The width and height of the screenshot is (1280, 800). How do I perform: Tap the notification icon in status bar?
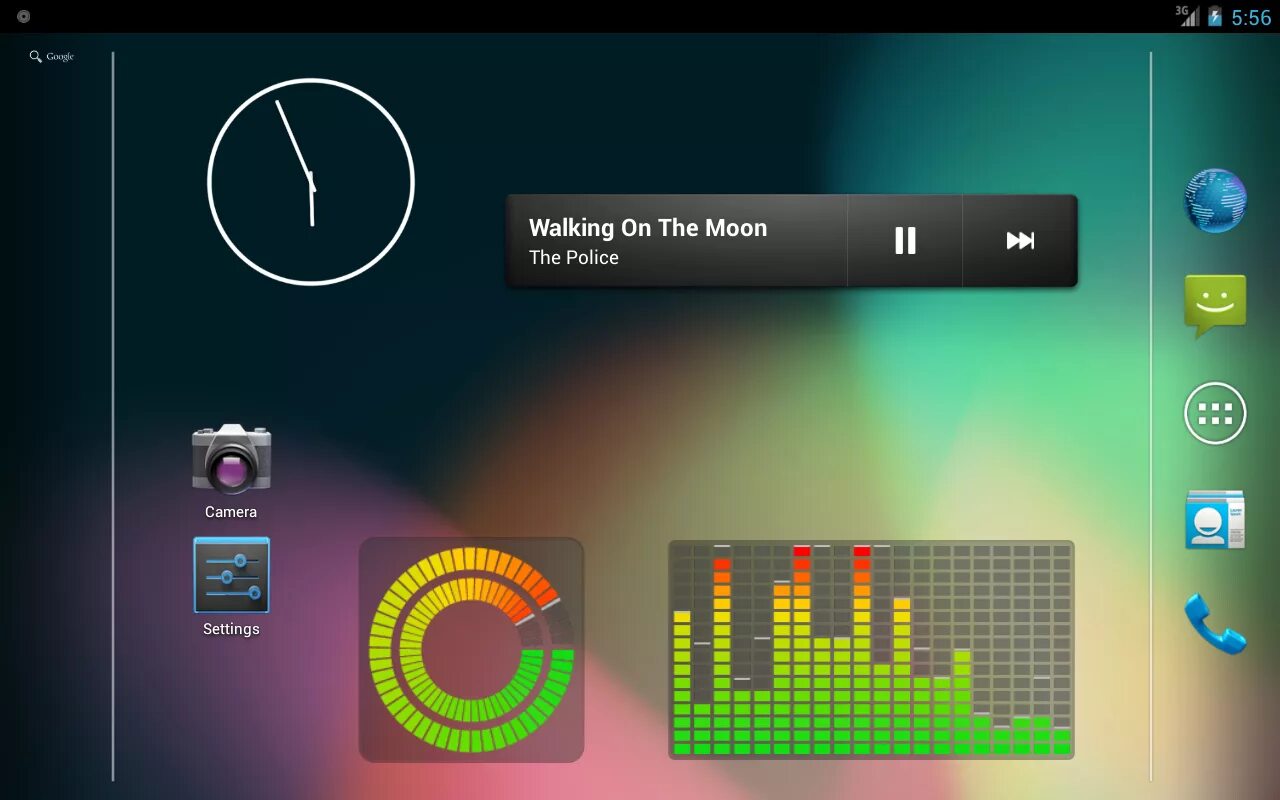click(23, 16)
